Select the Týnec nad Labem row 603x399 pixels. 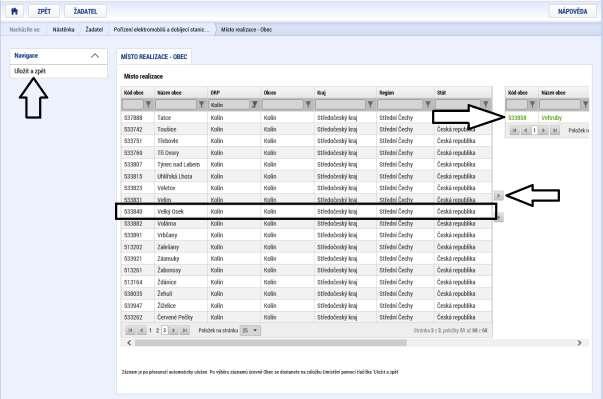click(x=306, y=165)
